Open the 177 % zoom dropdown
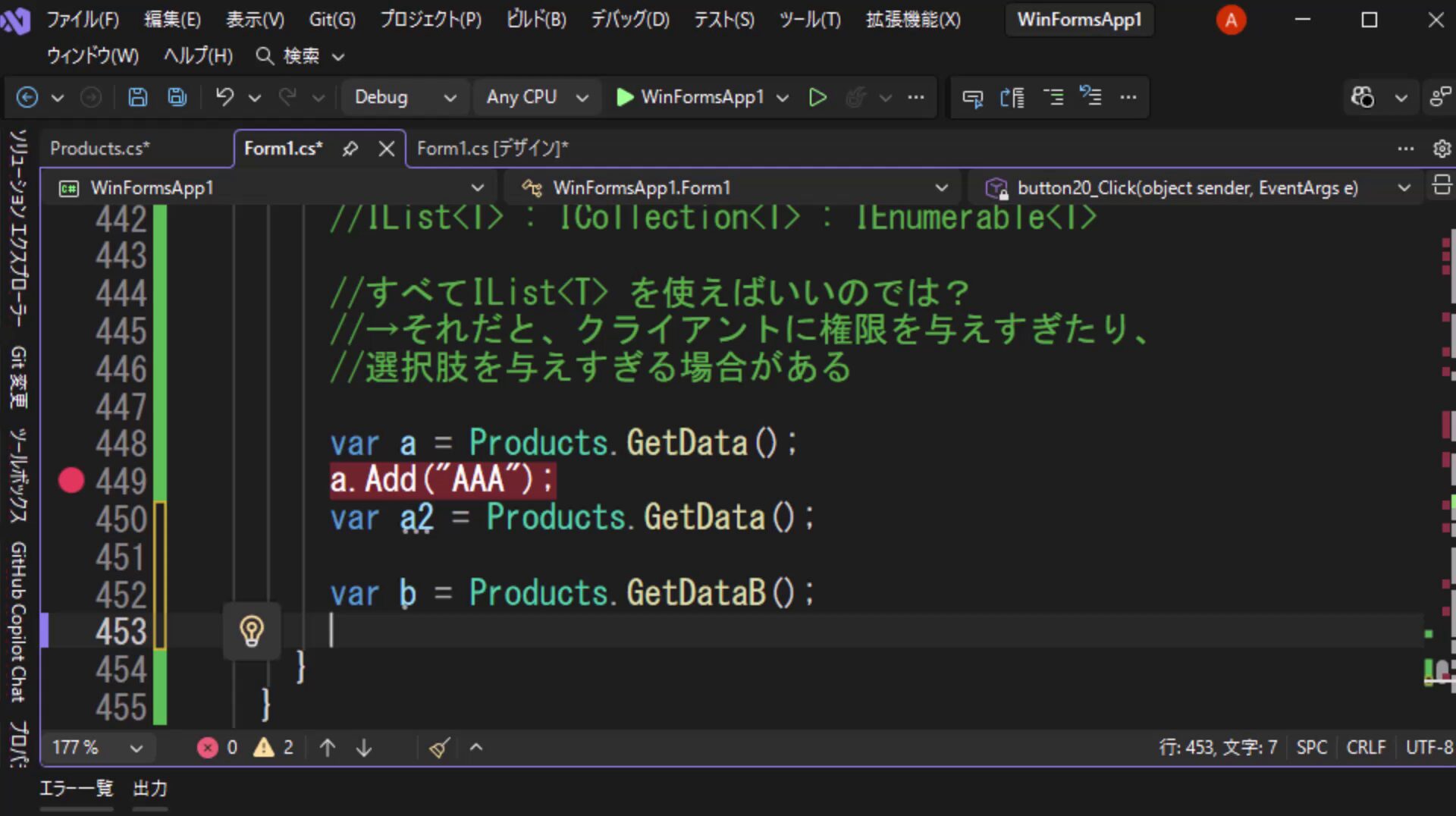The height and width of the screenshot is (816, 1456). pos(97,748)
